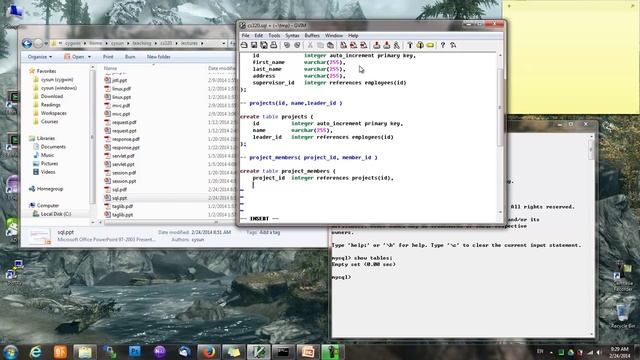Select the file sql.pdf
Screen dimensions: 640x360
(120, 189)
